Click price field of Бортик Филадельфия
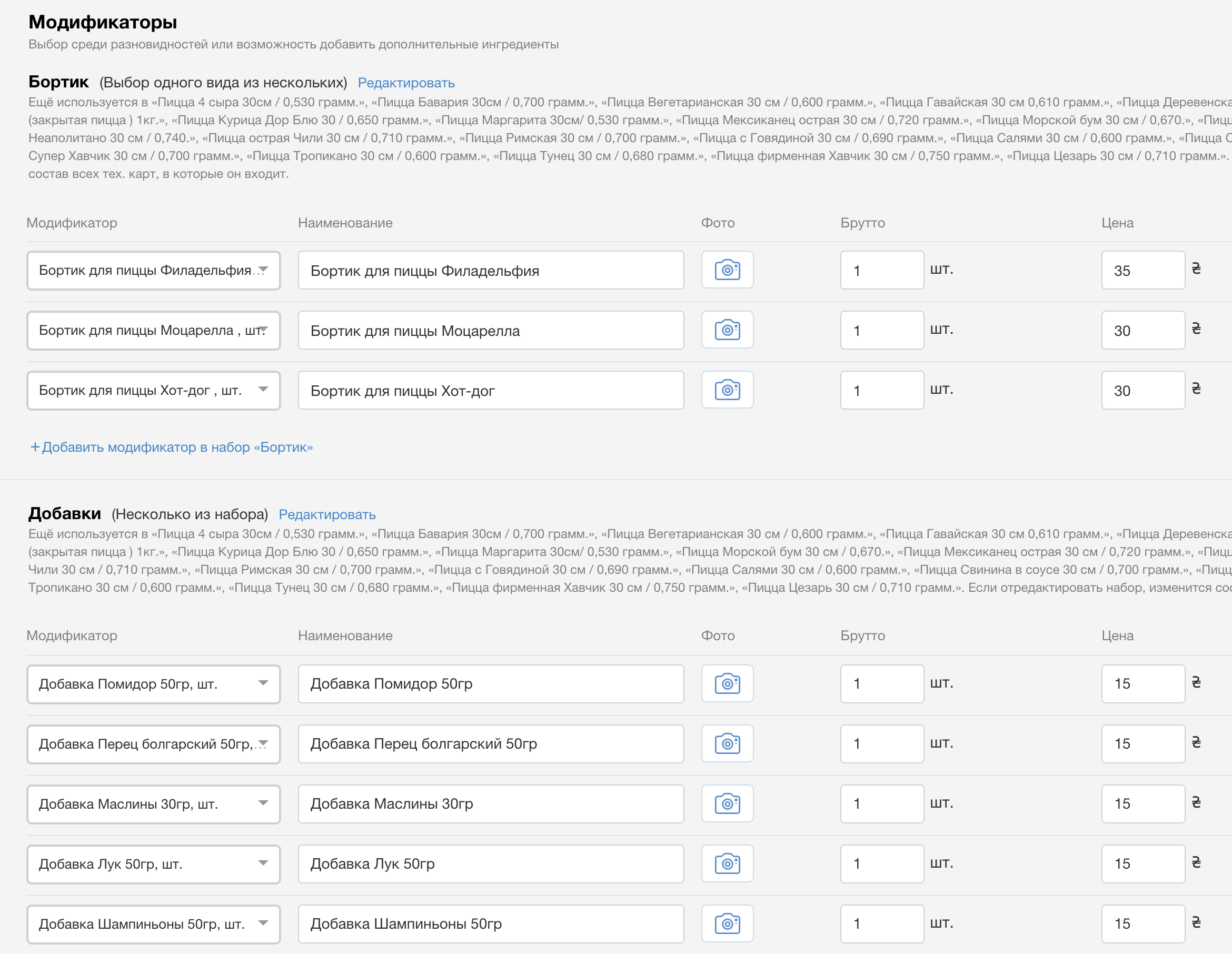Screen dimensions: 1232x954 pyautogui.click(x=1142, y=270)
